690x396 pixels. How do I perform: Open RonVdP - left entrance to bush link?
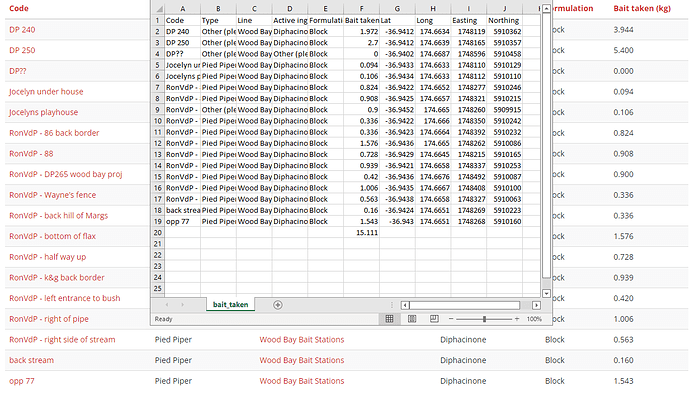click(x=65, y=298)
